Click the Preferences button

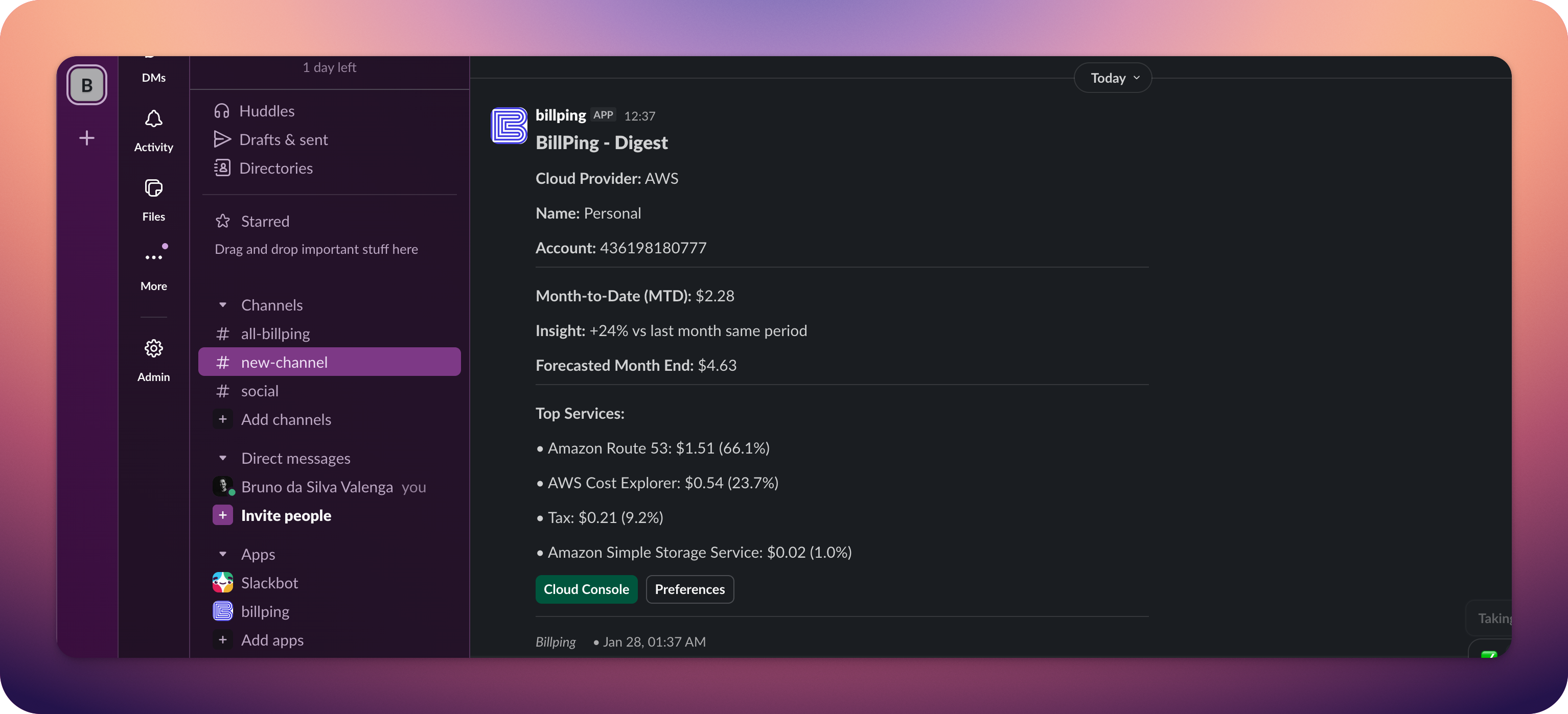[689, 589]
